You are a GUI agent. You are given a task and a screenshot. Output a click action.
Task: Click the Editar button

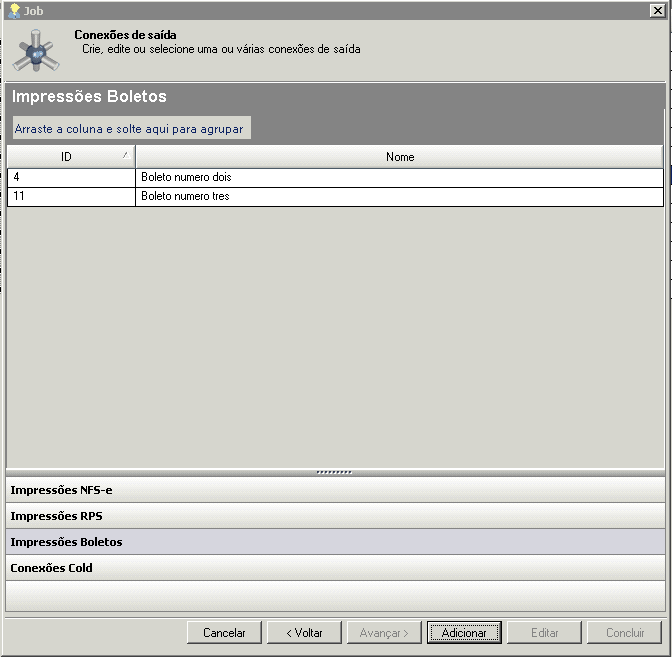pyautogui.click(x=544, y=633)
